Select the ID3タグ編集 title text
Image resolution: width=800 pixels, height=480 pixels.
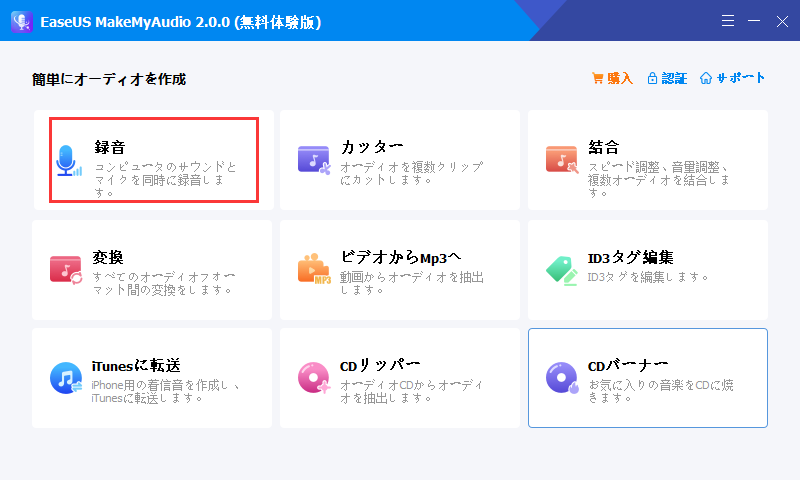click(631, 257)
